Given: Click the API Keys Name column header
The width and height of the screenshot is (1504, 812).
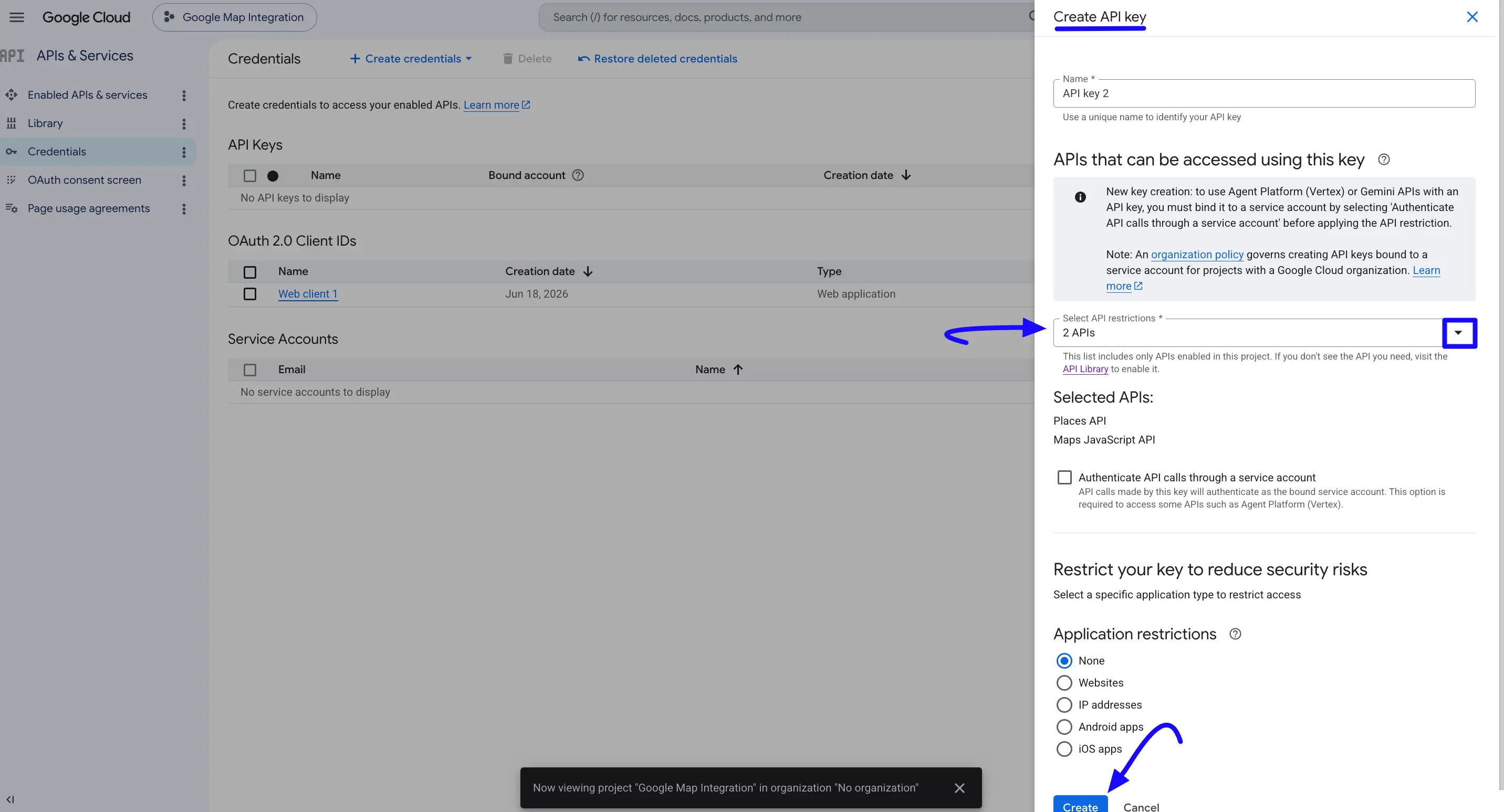Looking at the screenshot, I should 325,175.
